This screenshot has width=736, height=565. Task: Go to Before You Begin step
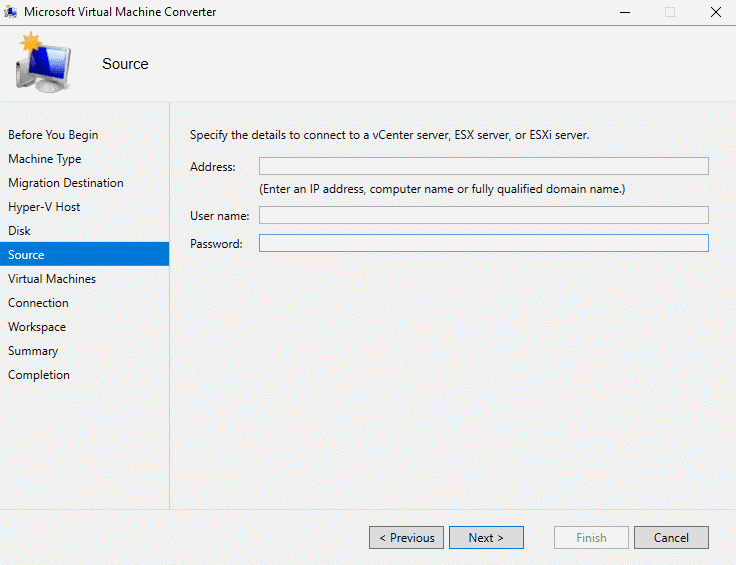click(53, 135)
